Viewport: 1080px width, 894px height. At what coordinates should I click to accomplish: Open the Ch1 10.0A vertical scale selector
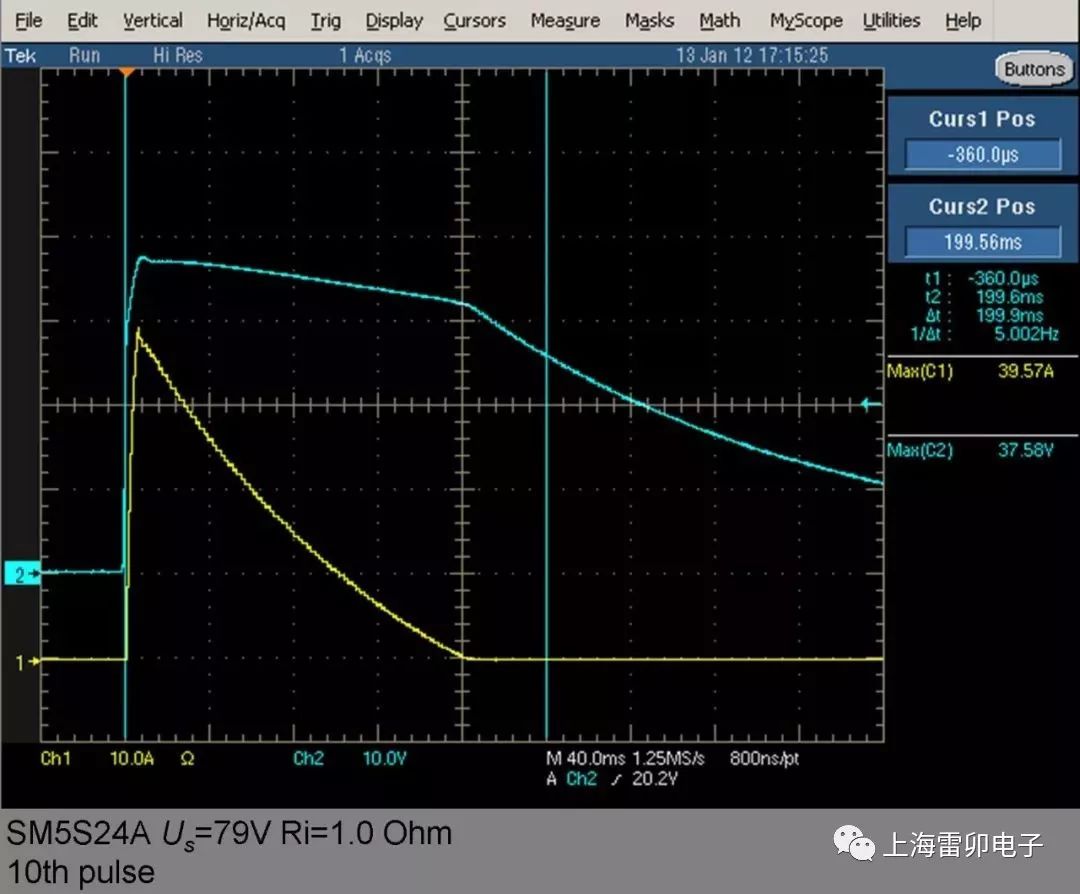coord(131,759)
